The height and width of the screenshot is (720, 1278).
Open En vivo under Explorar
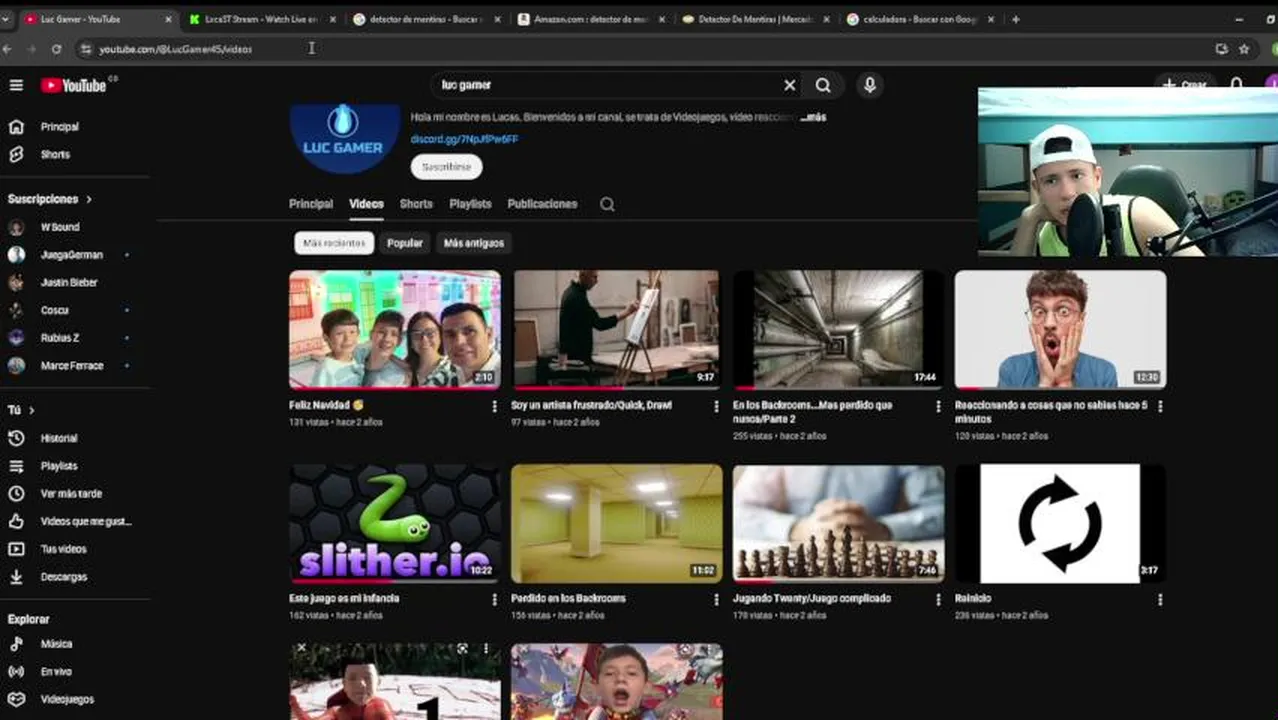tap(56, 672)
